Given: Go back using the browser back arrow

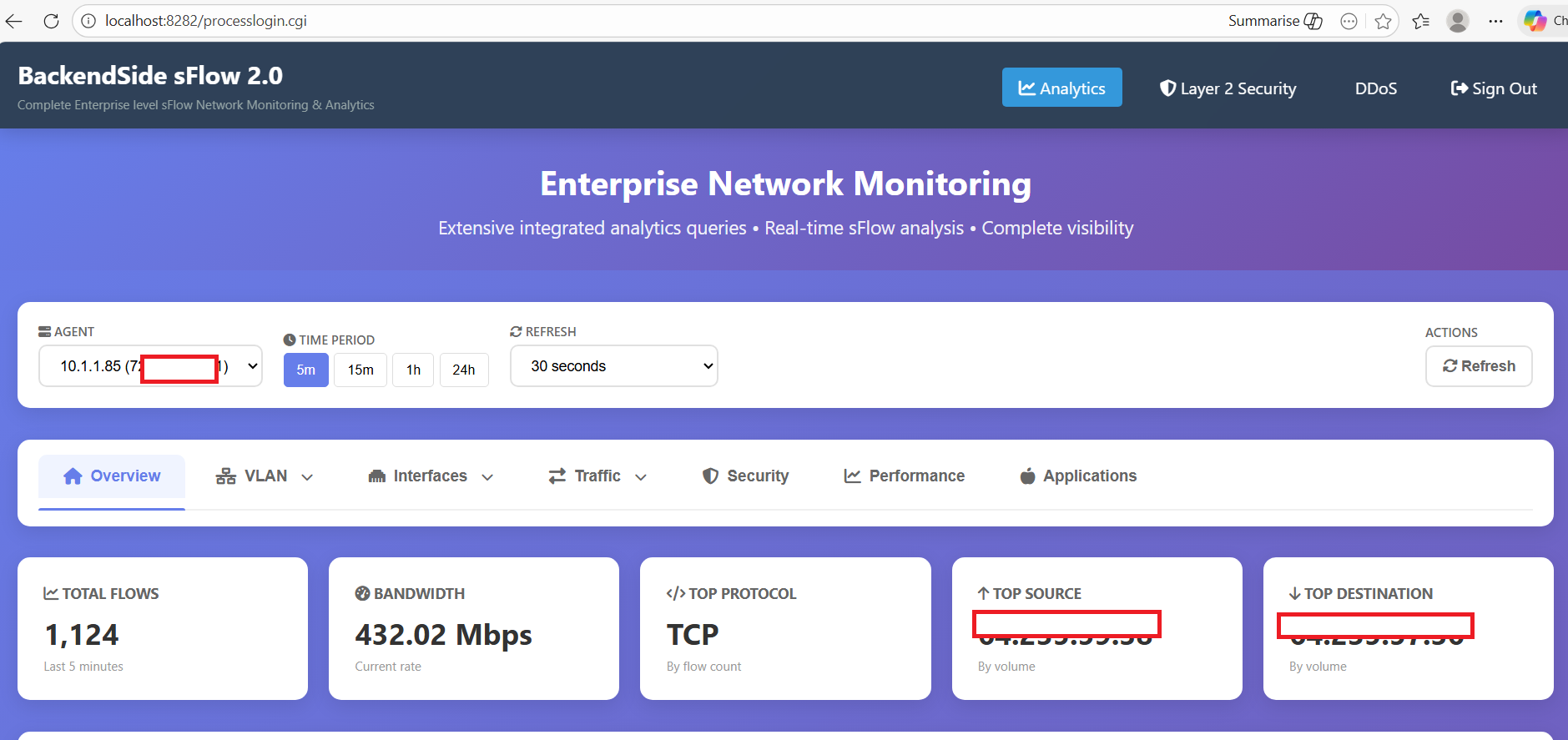Looking at the screenshot, I should click(x=14, y=21).
